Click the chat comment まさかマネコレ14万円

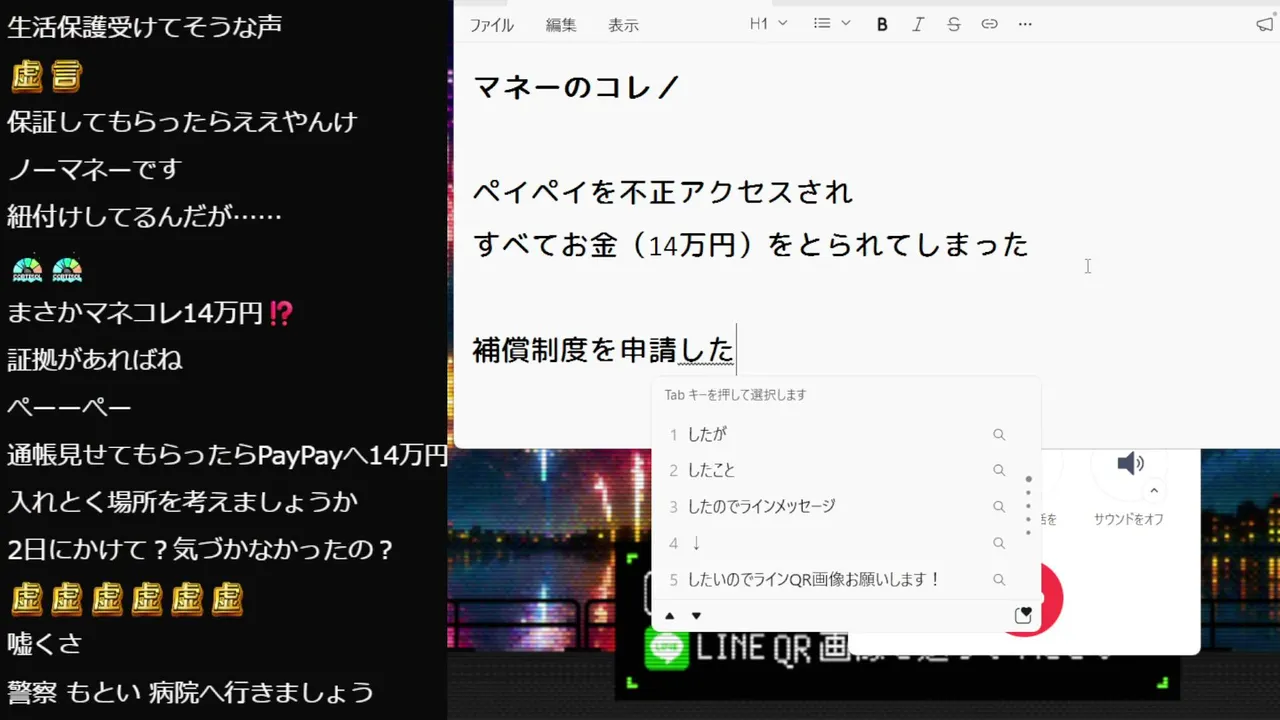coord(150,314)
